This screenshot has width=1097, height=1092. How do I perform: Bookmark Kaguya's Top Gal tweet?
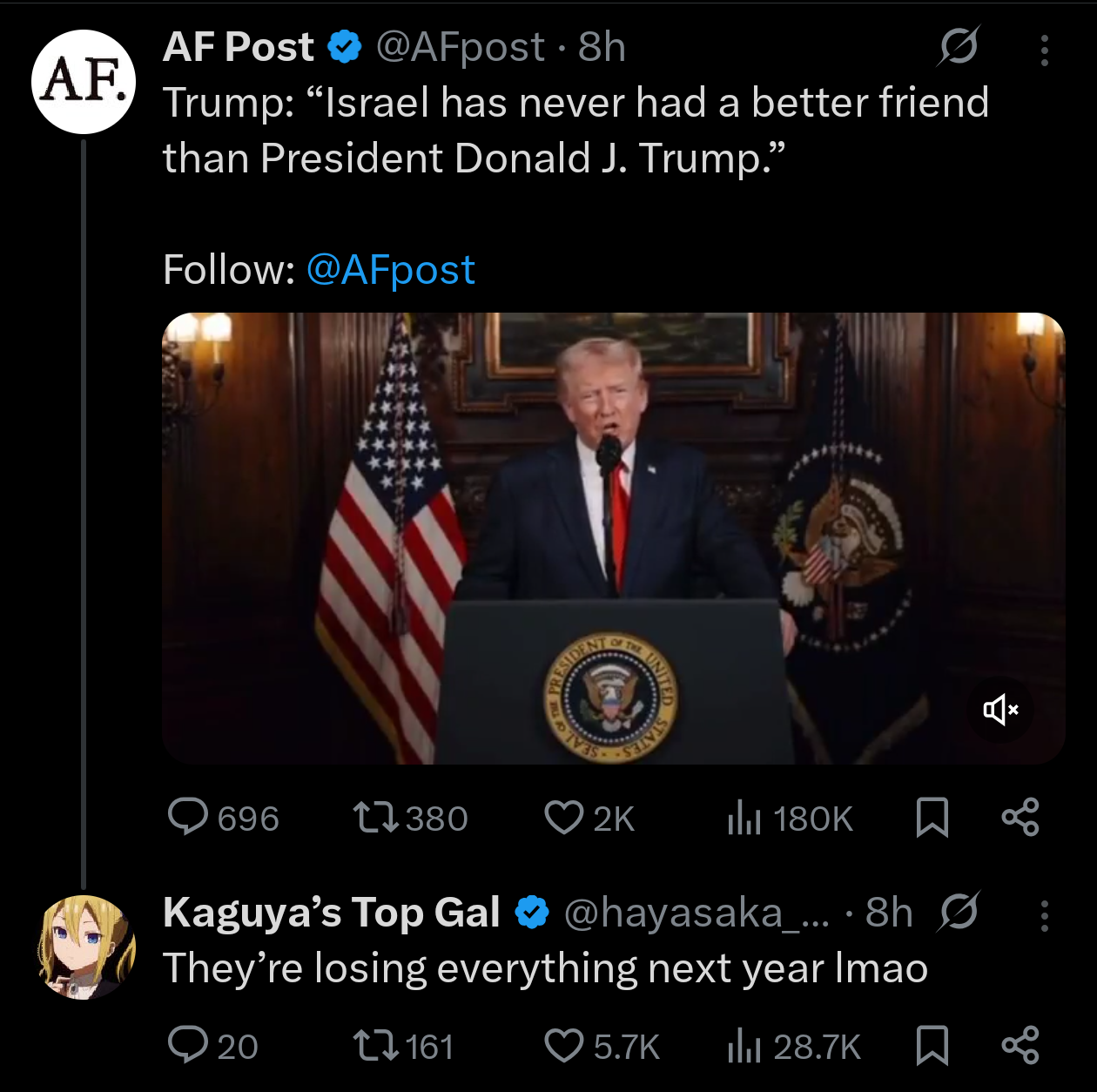tap(932, 1045)
